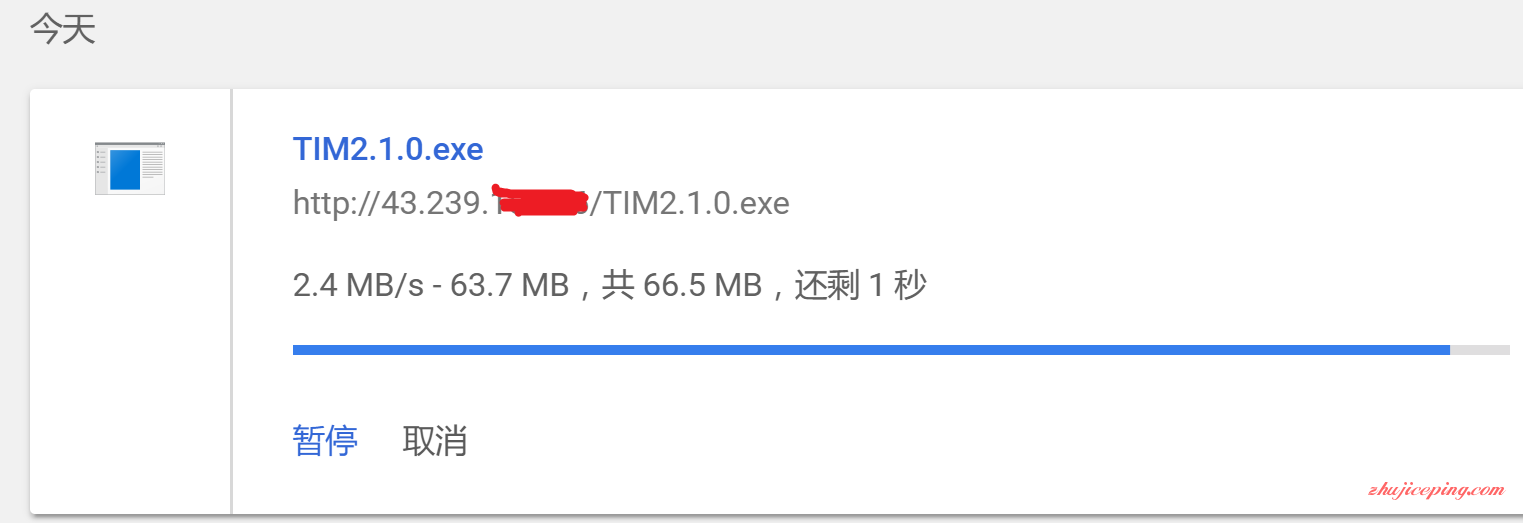Click empty white space below the file icon

point(130,350)
